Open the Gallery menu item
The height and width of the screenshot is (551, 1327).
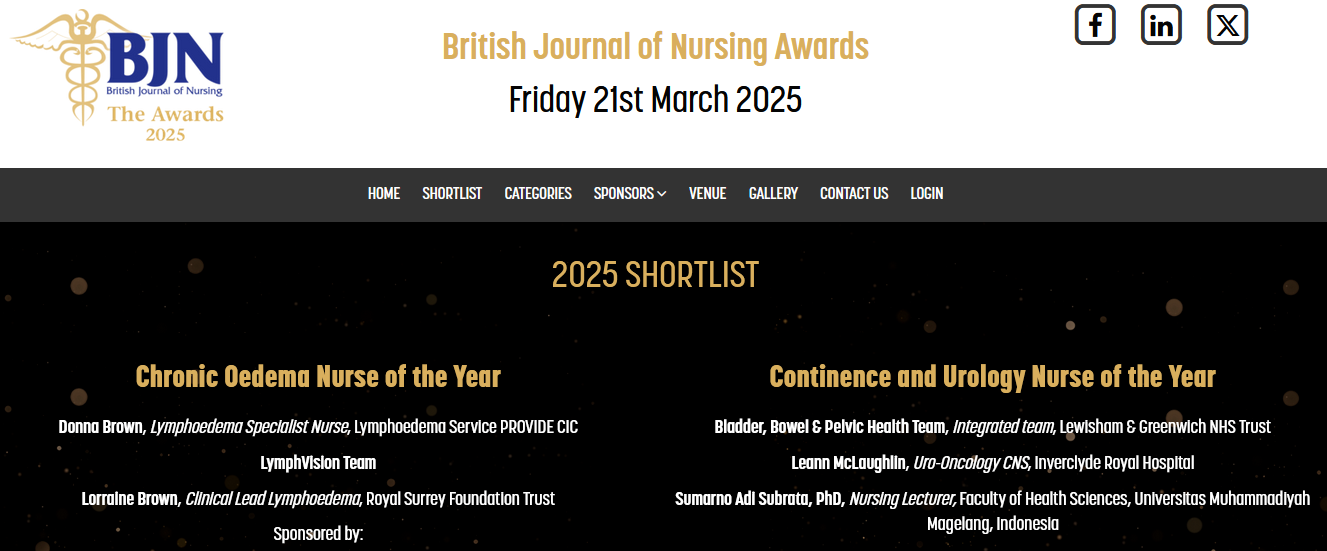pos(773,194)
